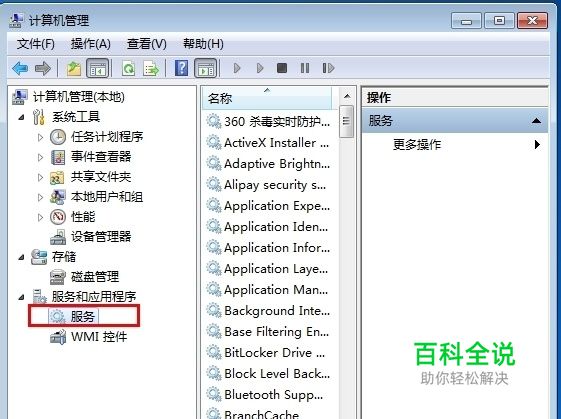
Task: Click the 本地用户和组 icon
Action: [58, 197]
